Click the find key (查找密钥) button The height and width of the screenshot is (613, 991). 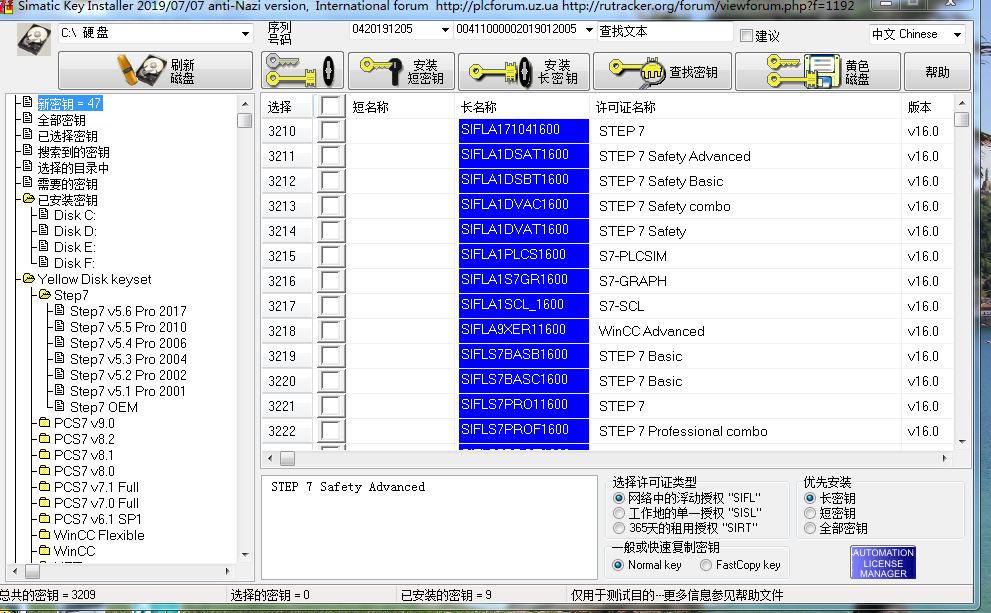[x=662, y=71]
